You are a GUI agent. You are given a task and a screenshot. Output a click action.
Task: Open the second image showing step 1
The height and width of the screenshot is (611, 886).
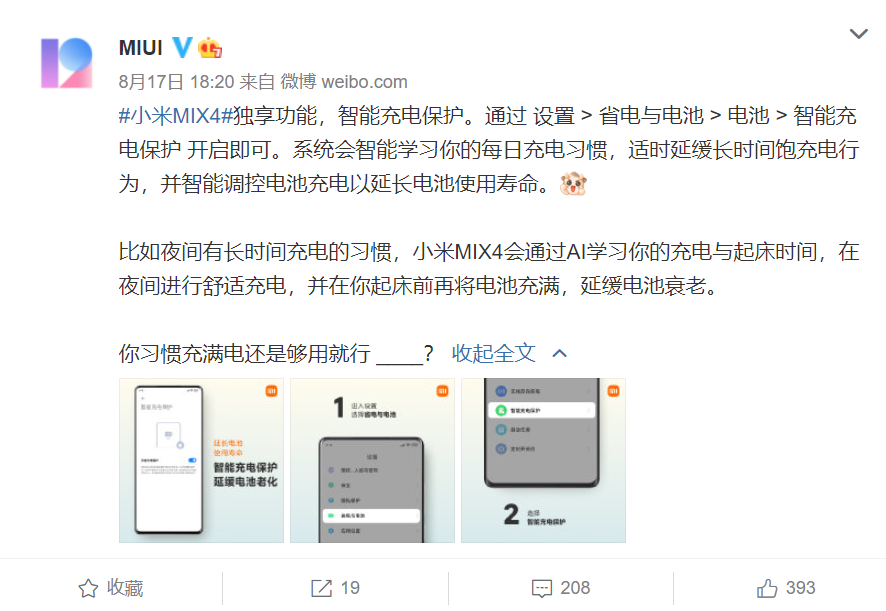click(372, 461)
